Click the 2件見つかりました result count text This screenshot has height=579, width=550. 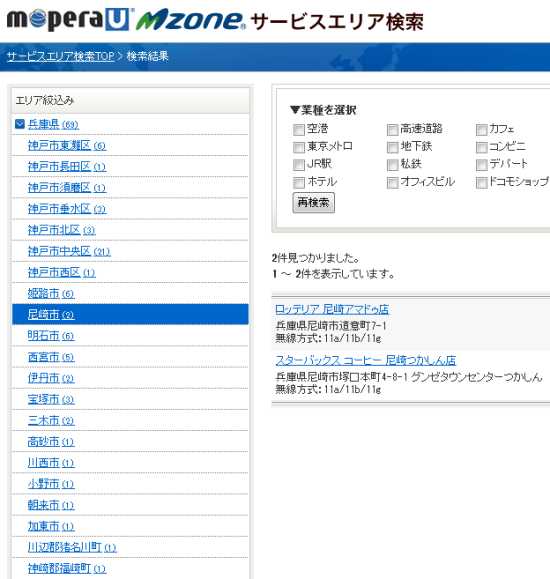point(315,258)
